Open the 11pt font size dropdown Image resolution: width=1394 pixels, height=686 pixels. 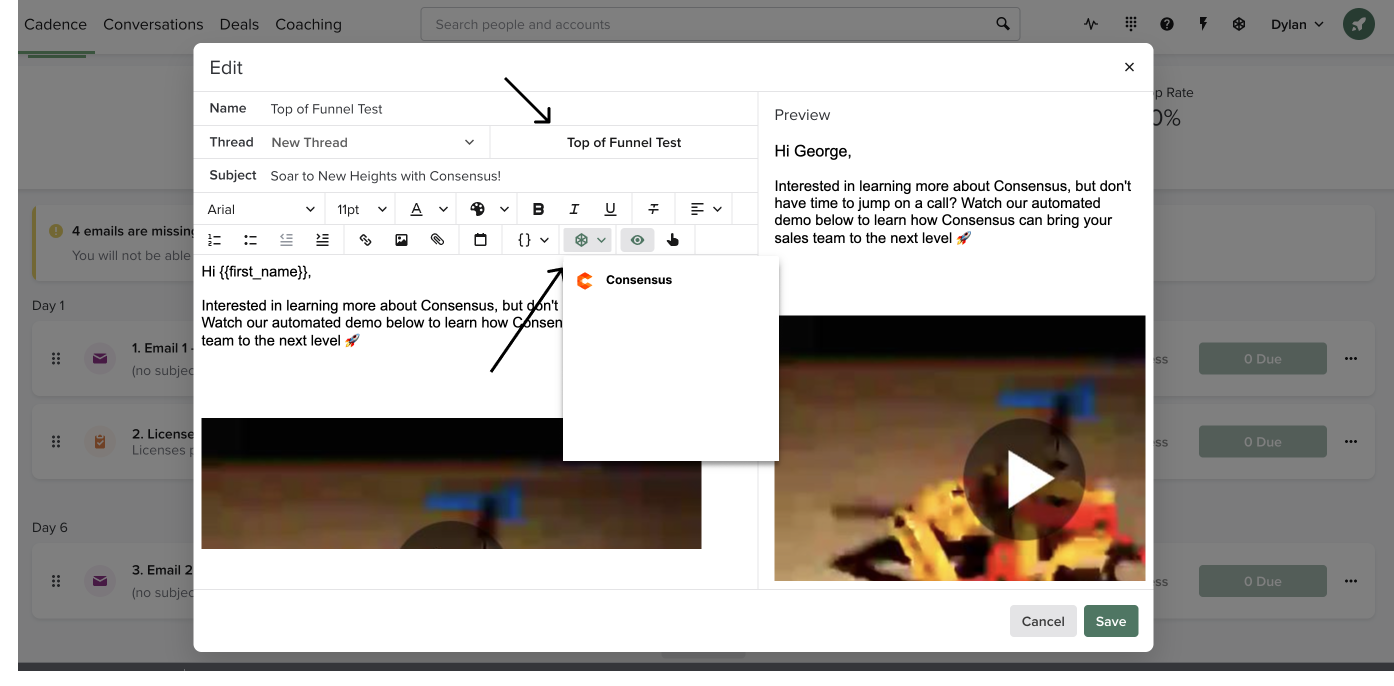coord(362,209)
